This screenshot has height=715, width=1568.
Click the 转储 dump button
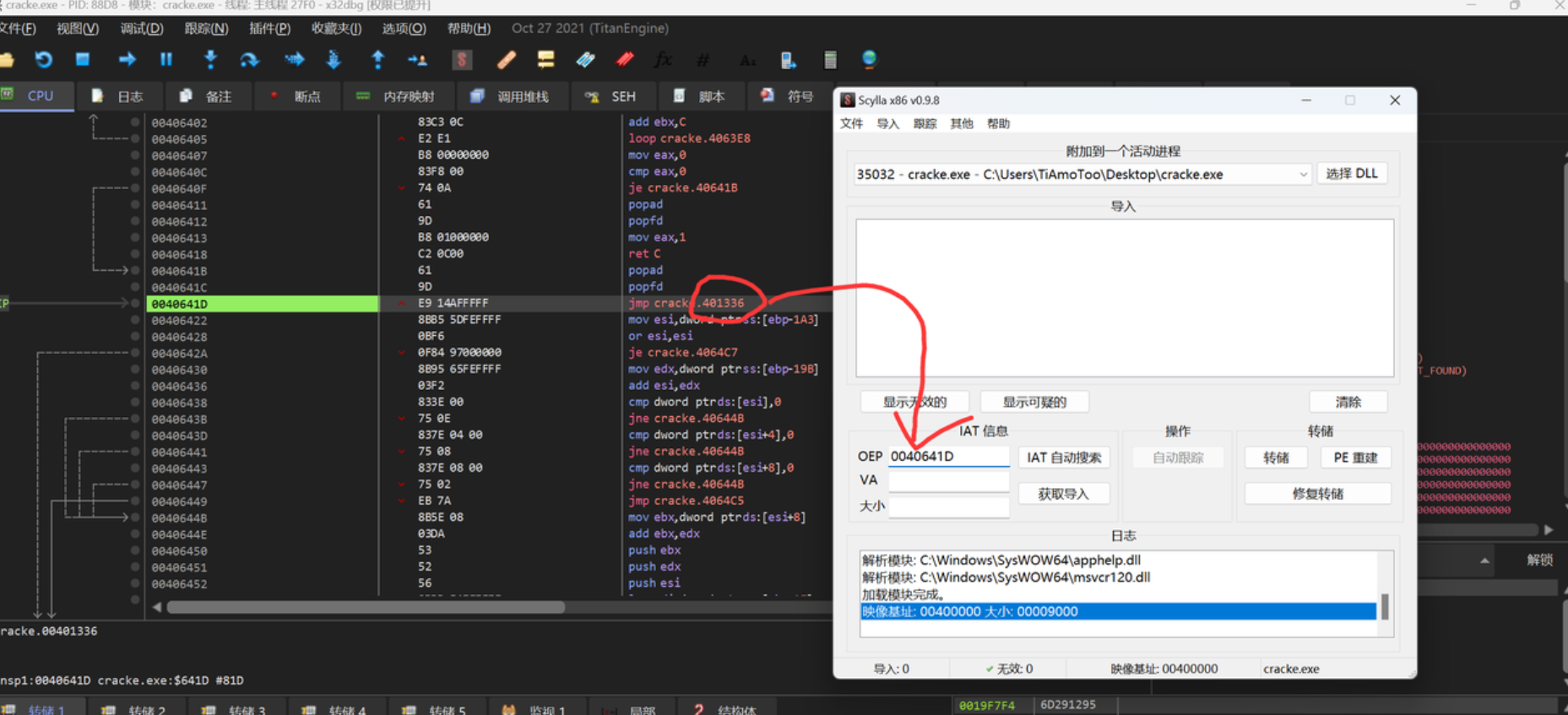click(x=1276, y=458)
